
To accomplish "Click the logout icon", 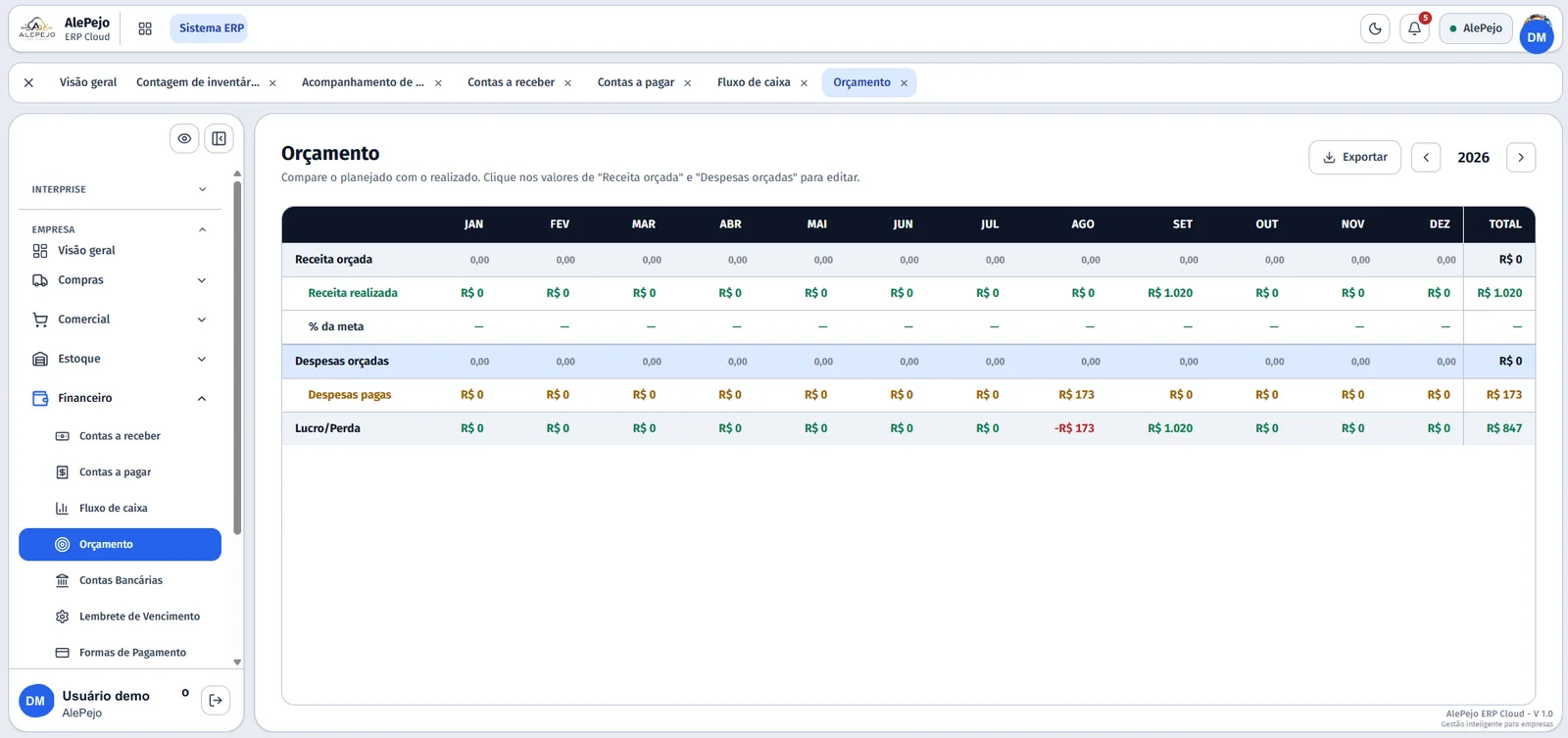I will pos(216,700).
